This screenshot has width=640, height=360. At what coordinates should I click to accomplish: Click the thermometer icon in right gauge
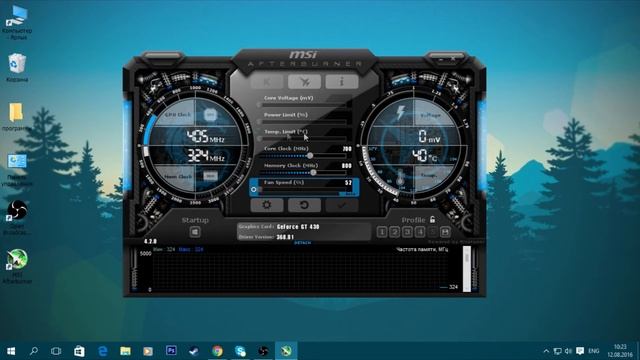(400, 177)
